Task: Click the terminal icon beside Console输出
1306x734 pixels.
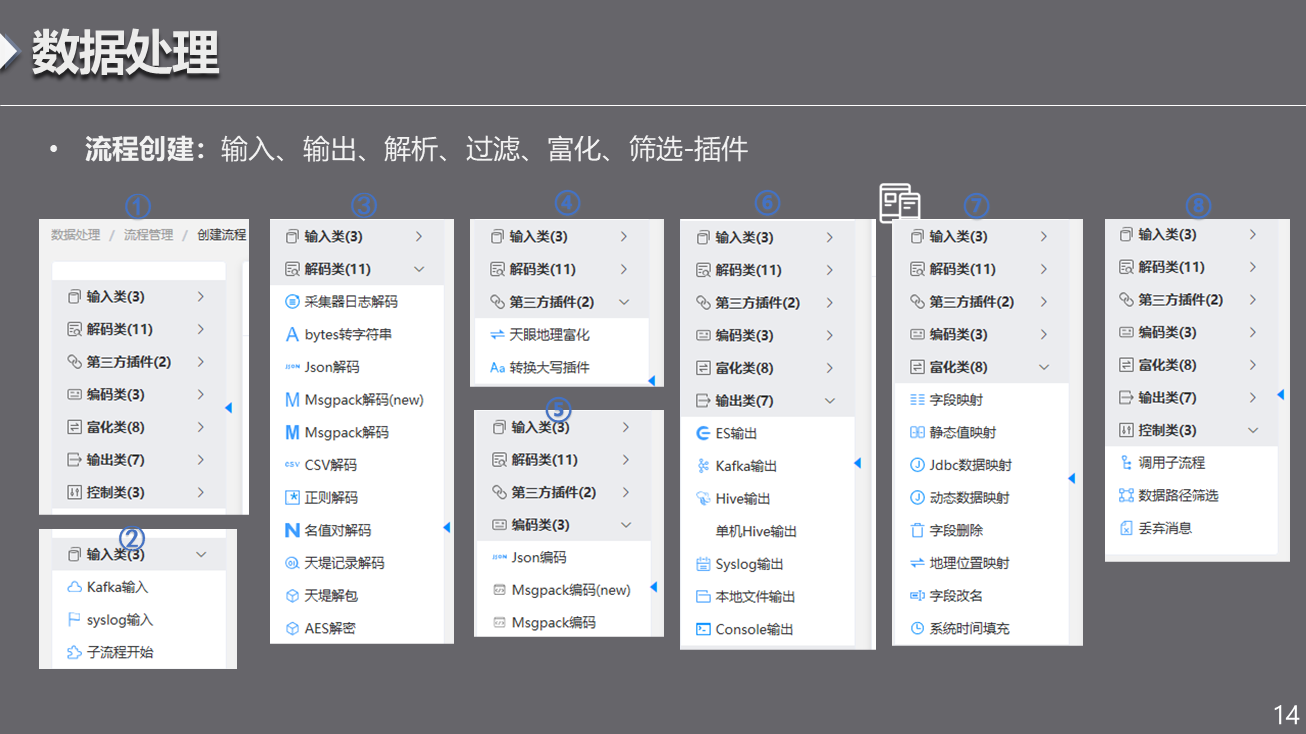Action: click(x=702, y=629)
